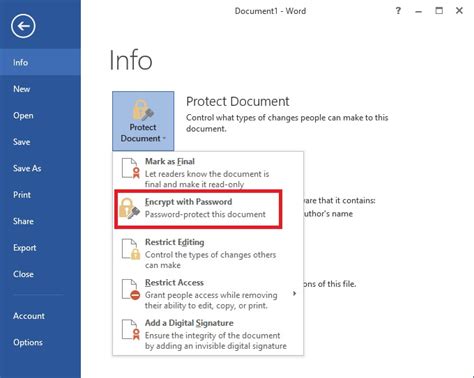474x378 pixels.
Task: Click the Help question mark icon
Action: click(398, 11)
